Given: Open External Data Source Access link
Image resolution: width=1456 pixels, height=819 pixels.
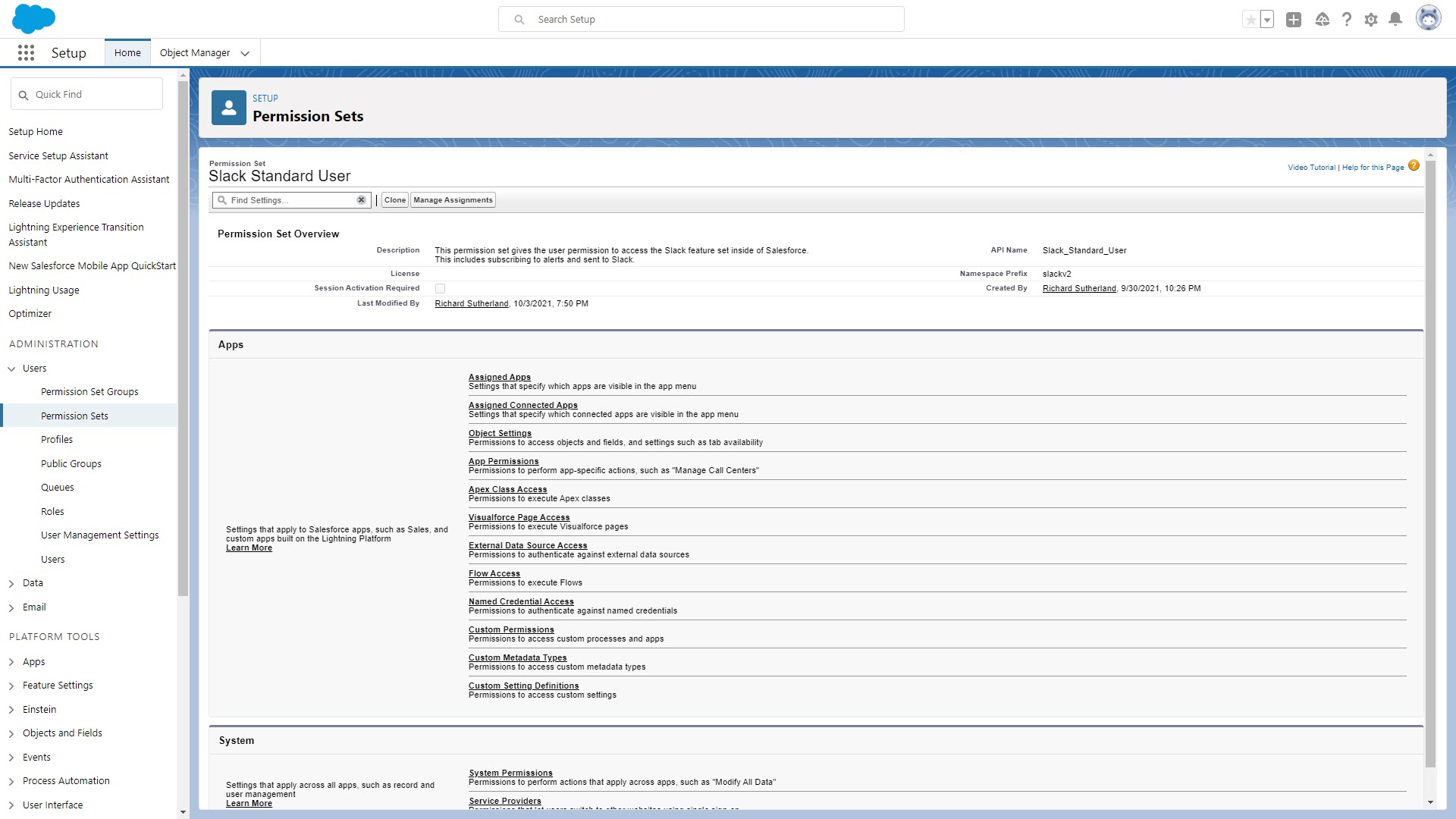Looking at the screenshot, I should coord(528,545).
